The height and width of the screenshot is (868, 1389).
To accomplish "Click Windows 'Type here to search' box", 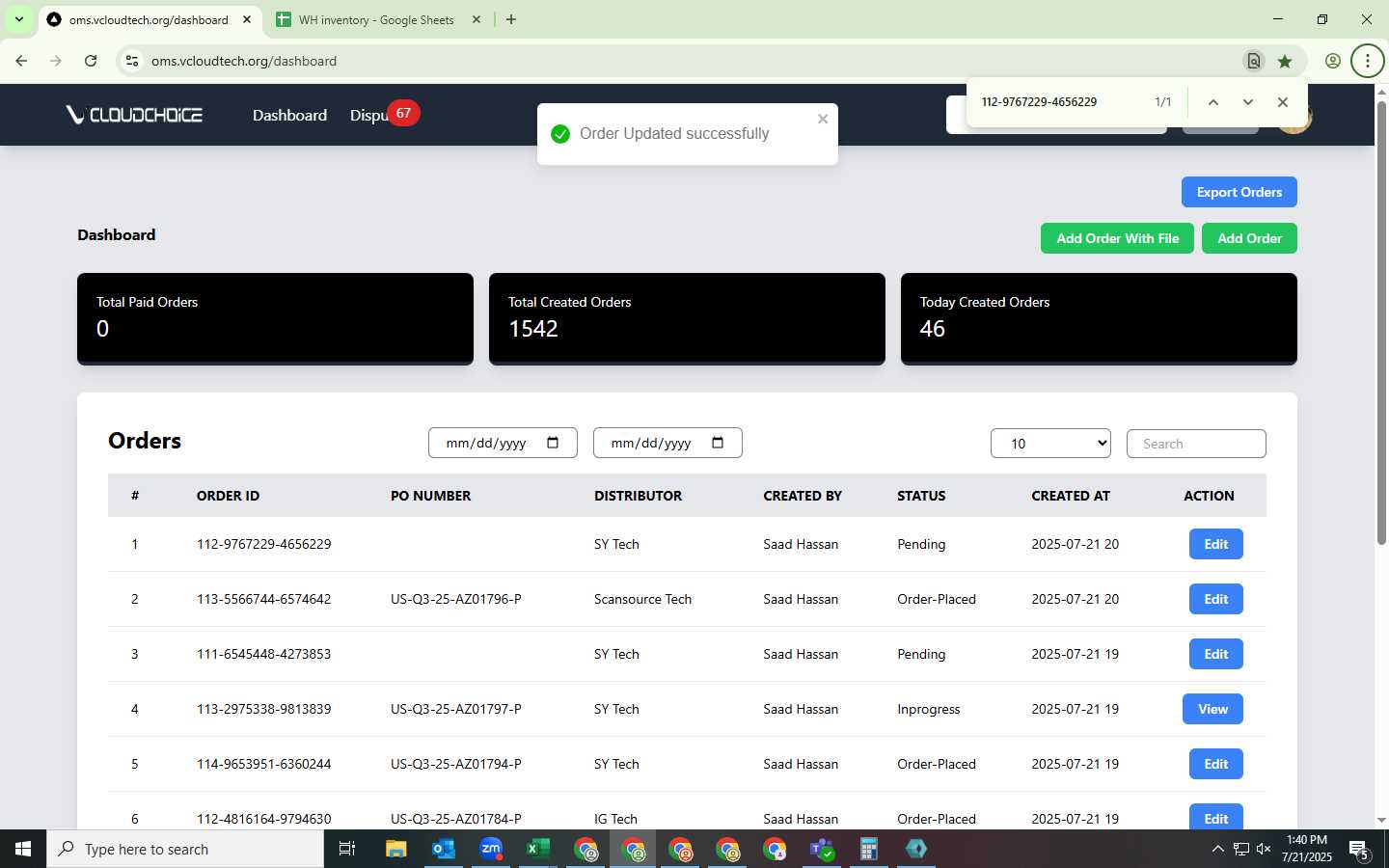I will pos(185,849).
